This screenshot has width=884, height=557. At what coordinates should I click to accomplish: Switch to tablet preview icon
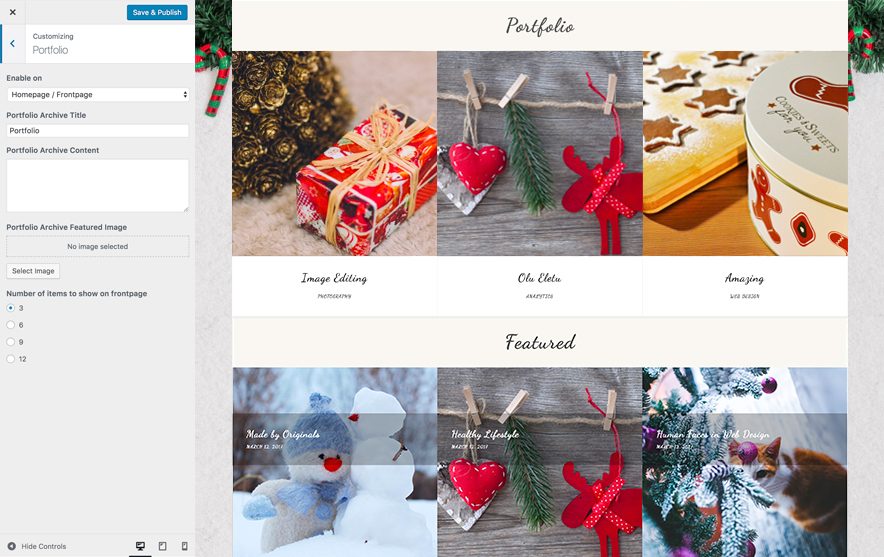162,546
